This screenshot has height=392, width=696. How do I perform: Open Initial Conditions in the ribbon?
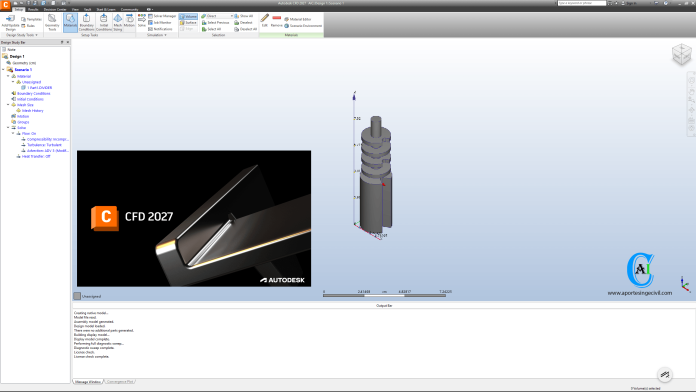[103, 22]
